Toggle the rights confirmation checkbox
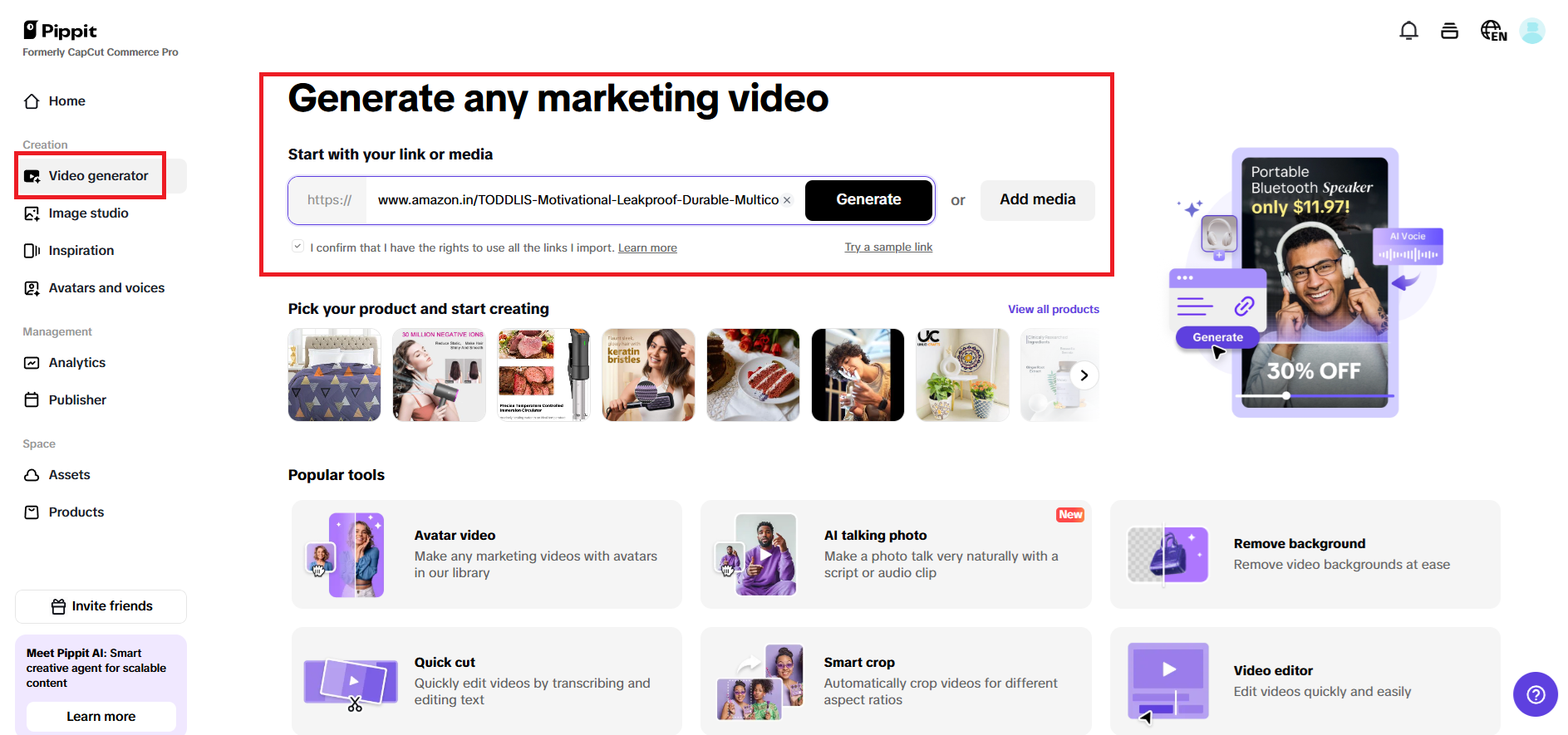Image resolution: width=1568 pixels, height=735 pixels. pyautogui.click(x=297, y=247)
